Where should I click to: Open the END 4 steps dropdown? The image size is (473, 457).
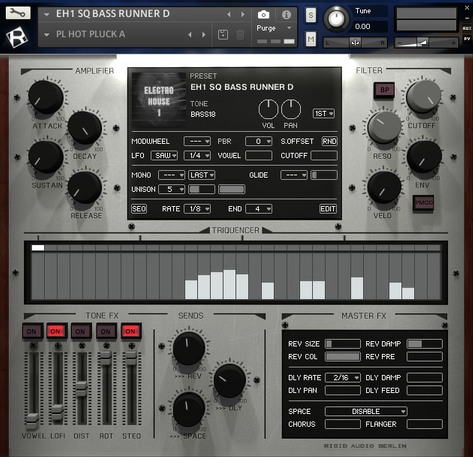pyautogui.click(x=259, y=209)
